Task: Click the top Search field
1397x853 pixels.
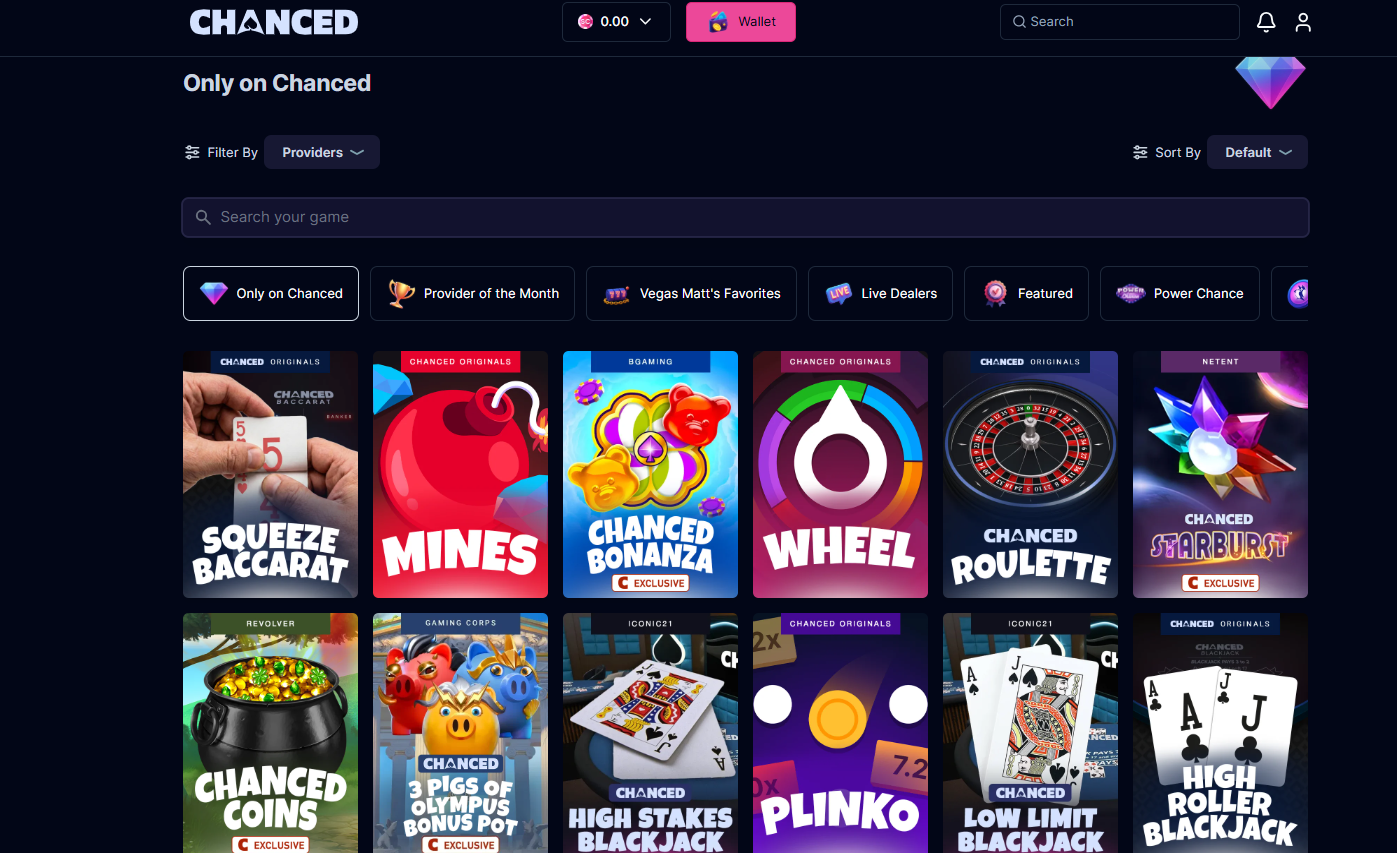Action: pyautogui.click(x=1120, y=21)
